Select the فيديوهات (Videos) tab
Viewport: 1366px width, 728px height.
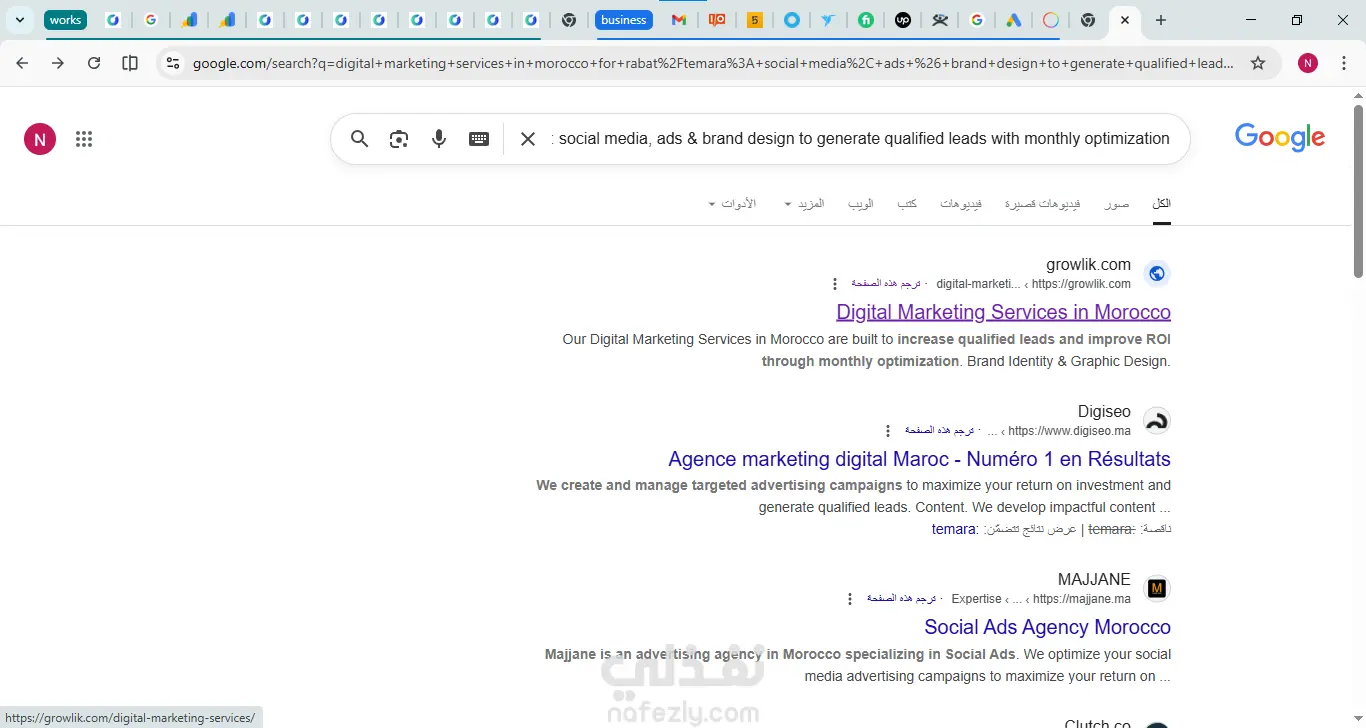[961, 204]
